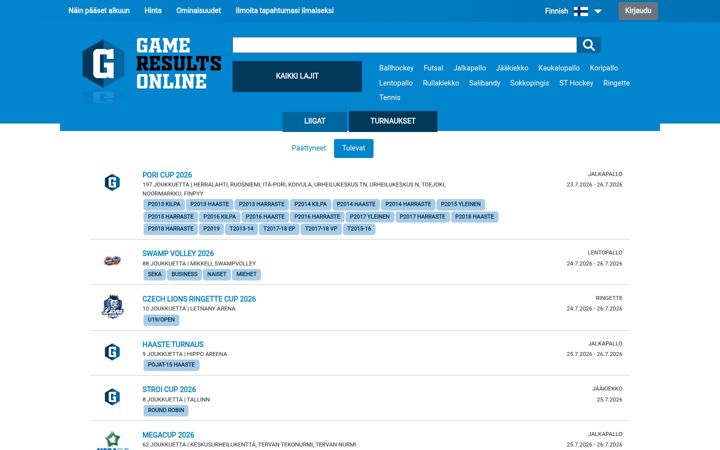
Task: Select the P2015 YLEINEN series tag
Action: click(x=461, y=204)
